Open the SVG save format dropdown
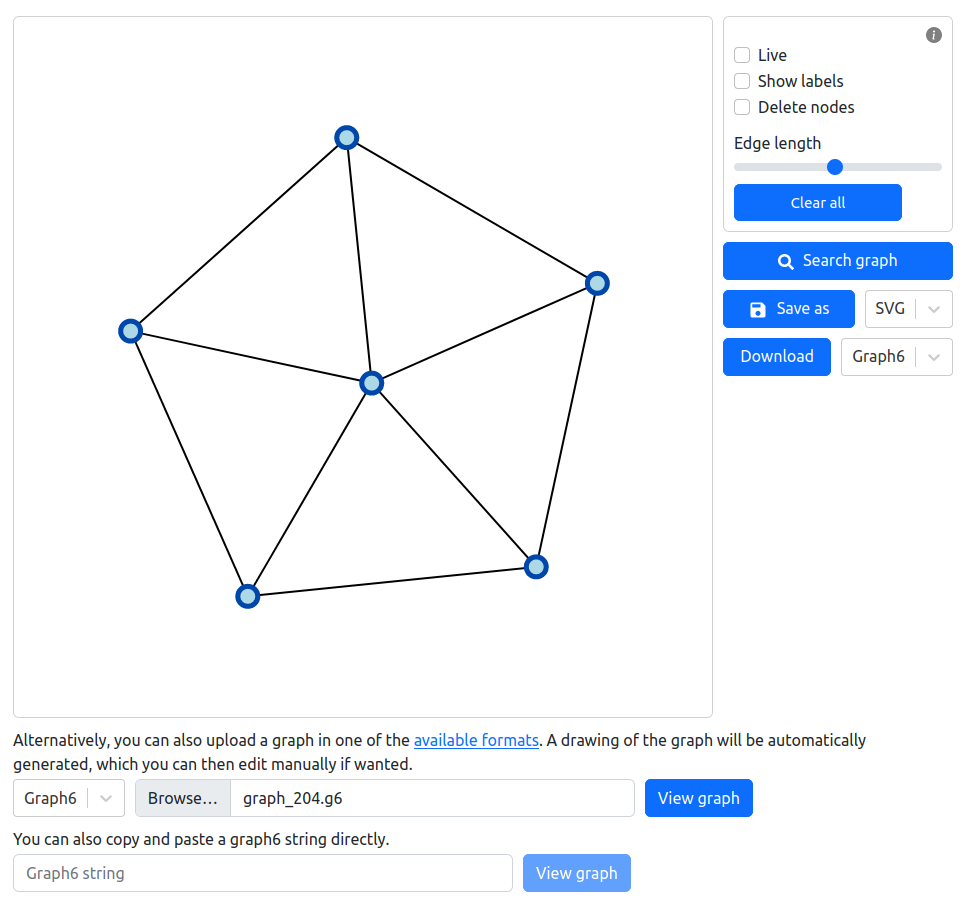 pyautogui.click(x=908, y=309)
